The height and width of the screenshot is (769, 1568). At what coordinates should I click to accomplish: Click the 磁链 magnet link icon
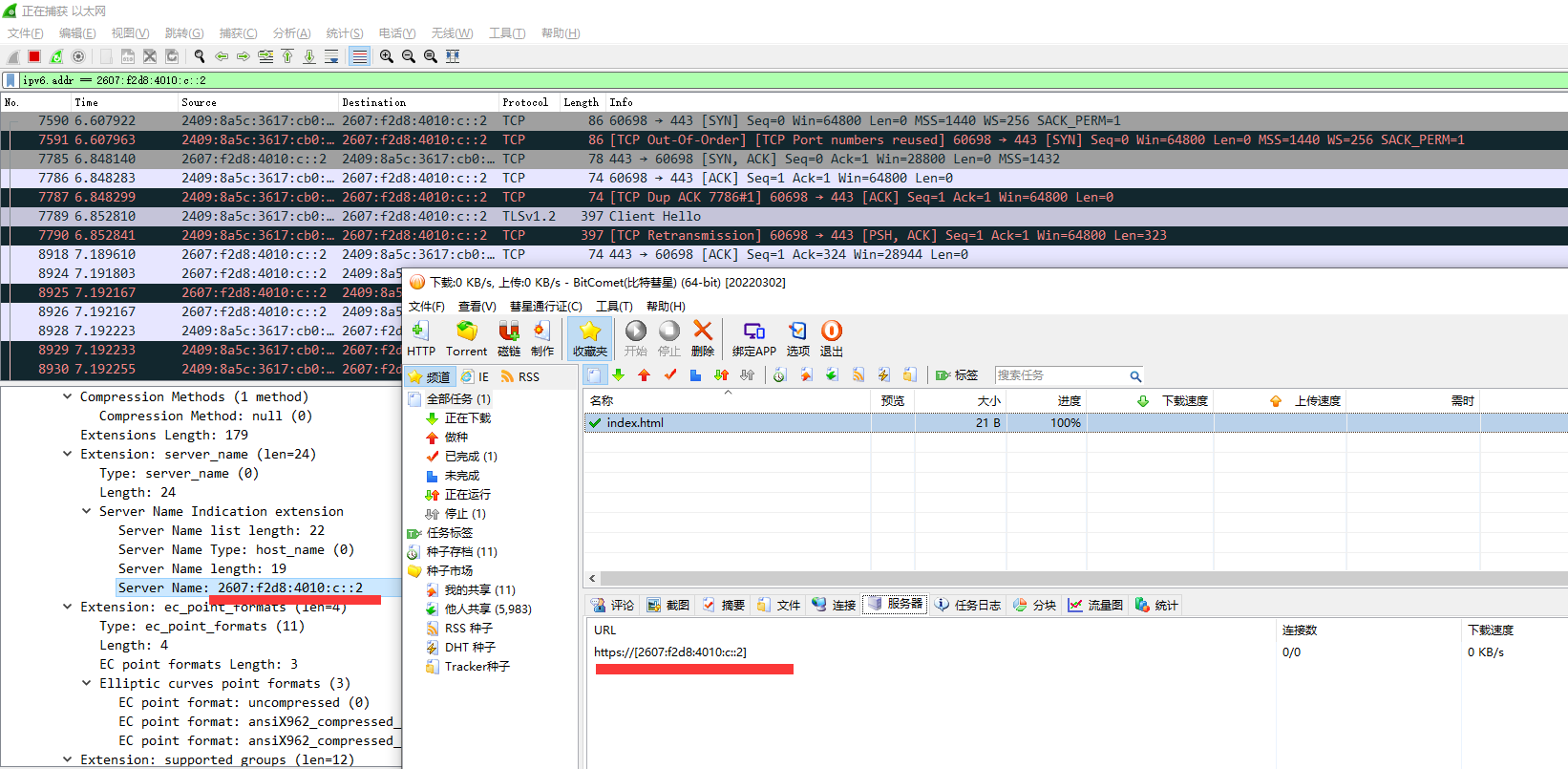pos(509,338)
